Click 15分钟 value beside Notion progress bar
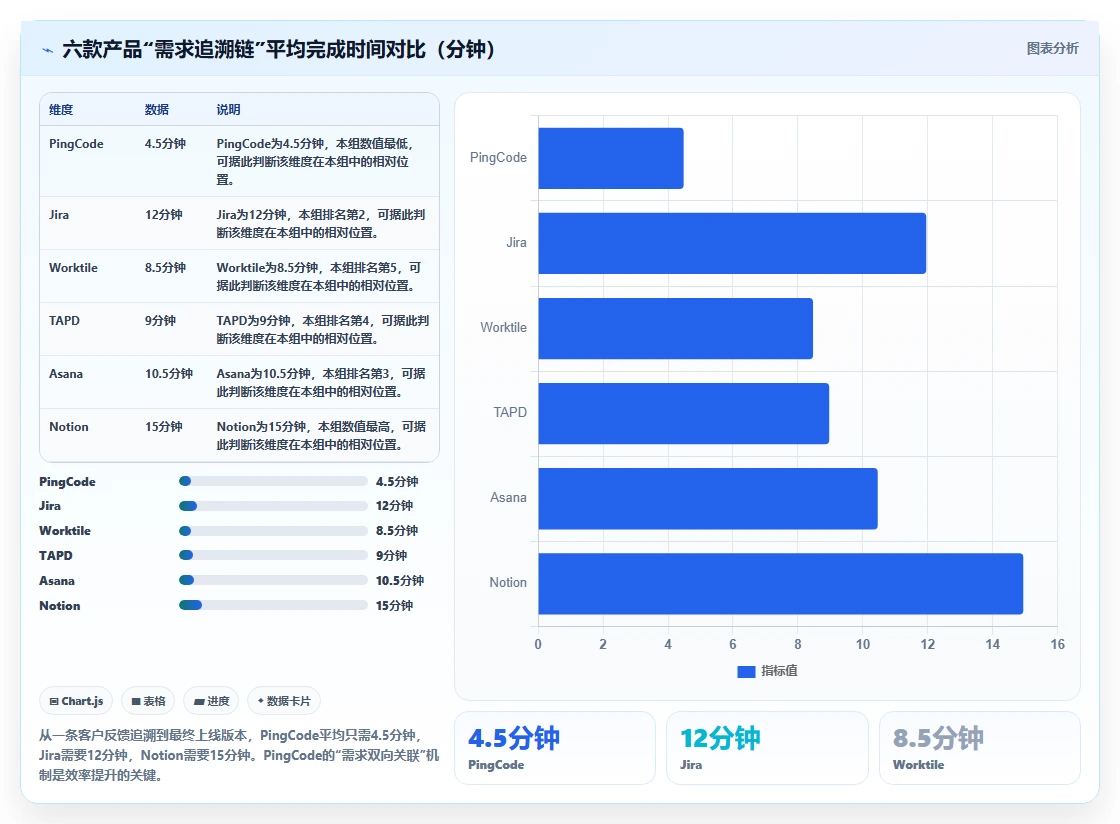 (394, 606)
